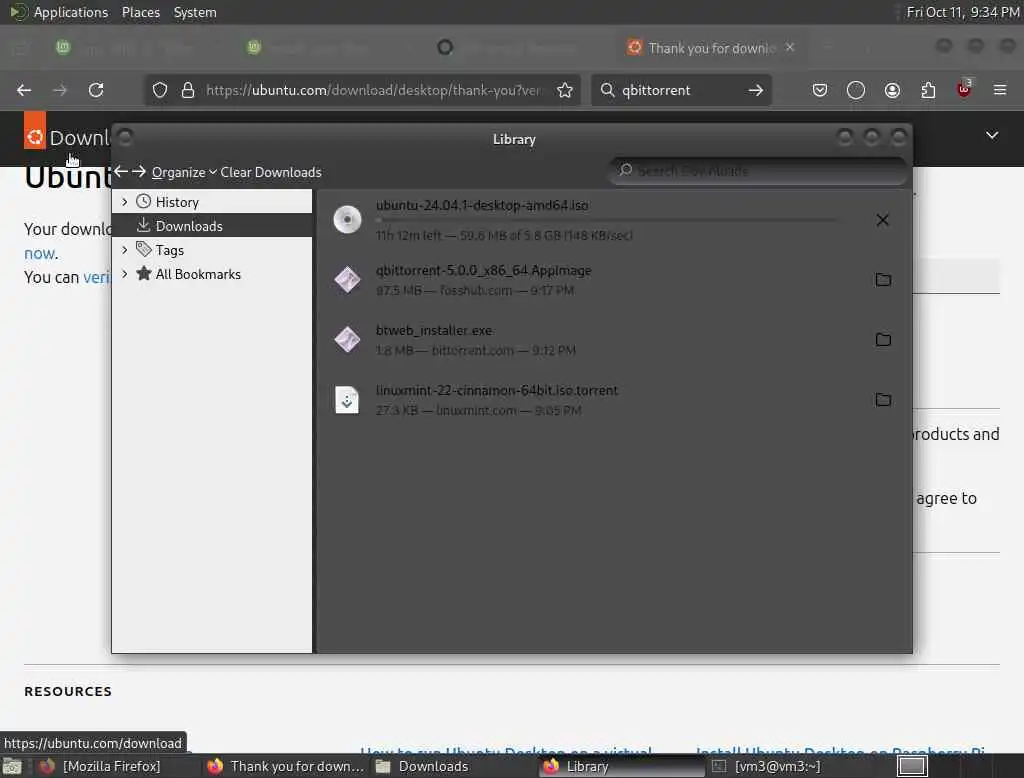Expand the Tags tree item

pyautogui.click(x=124, y=250)
